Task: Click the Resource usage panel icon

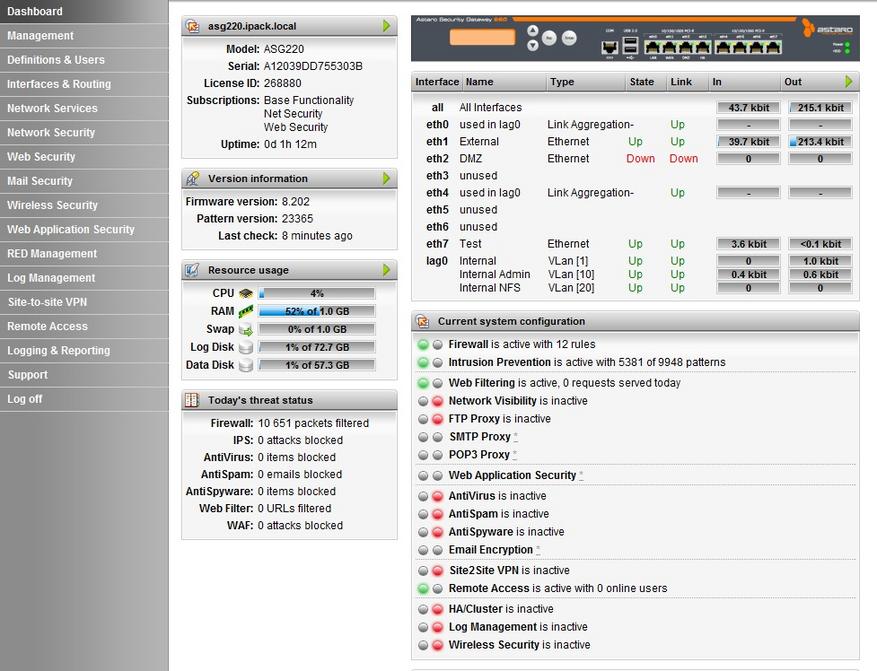Action: pos(192,270)
